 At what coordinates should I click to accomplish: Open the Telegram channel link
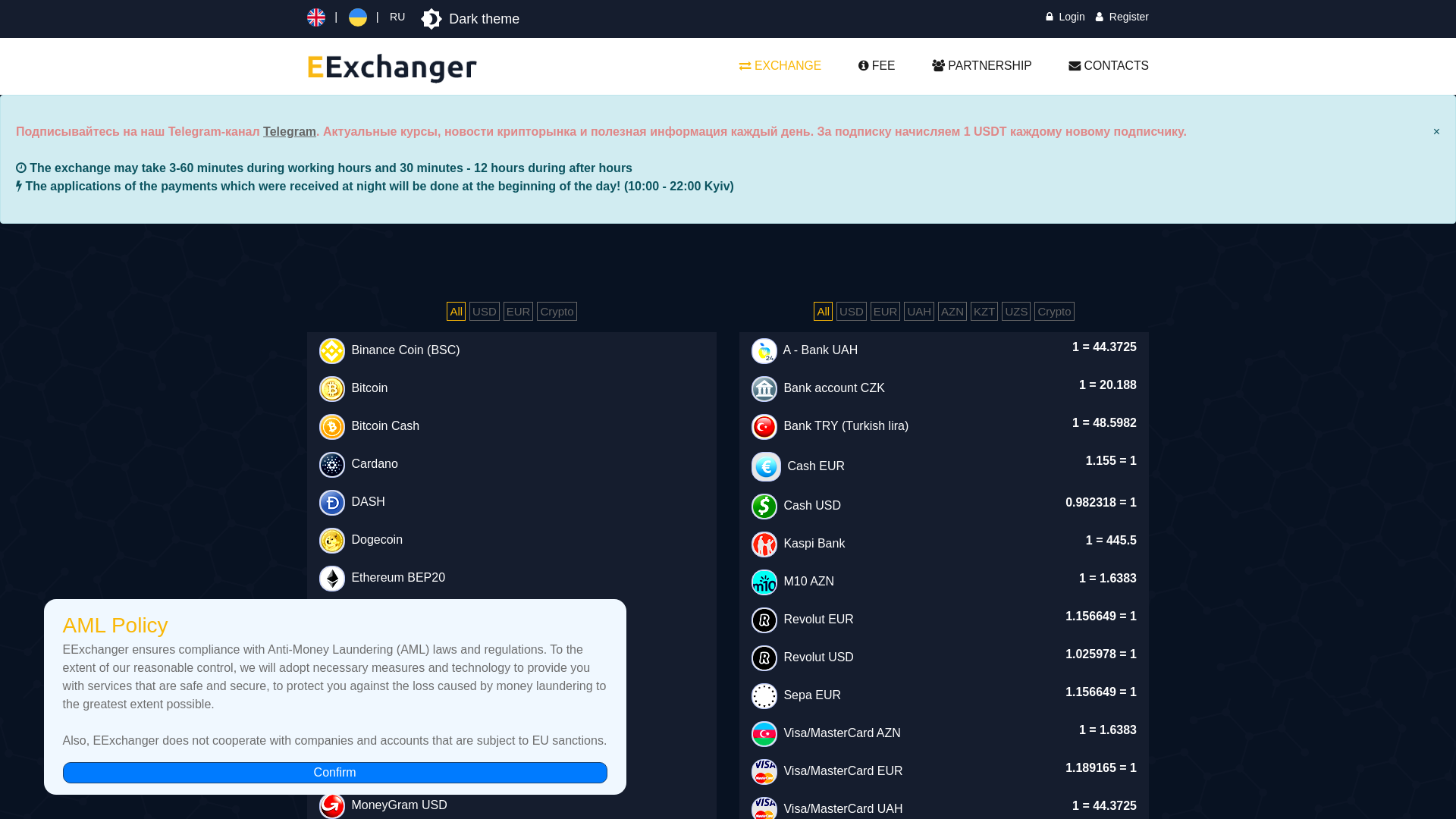pos(290,131)
